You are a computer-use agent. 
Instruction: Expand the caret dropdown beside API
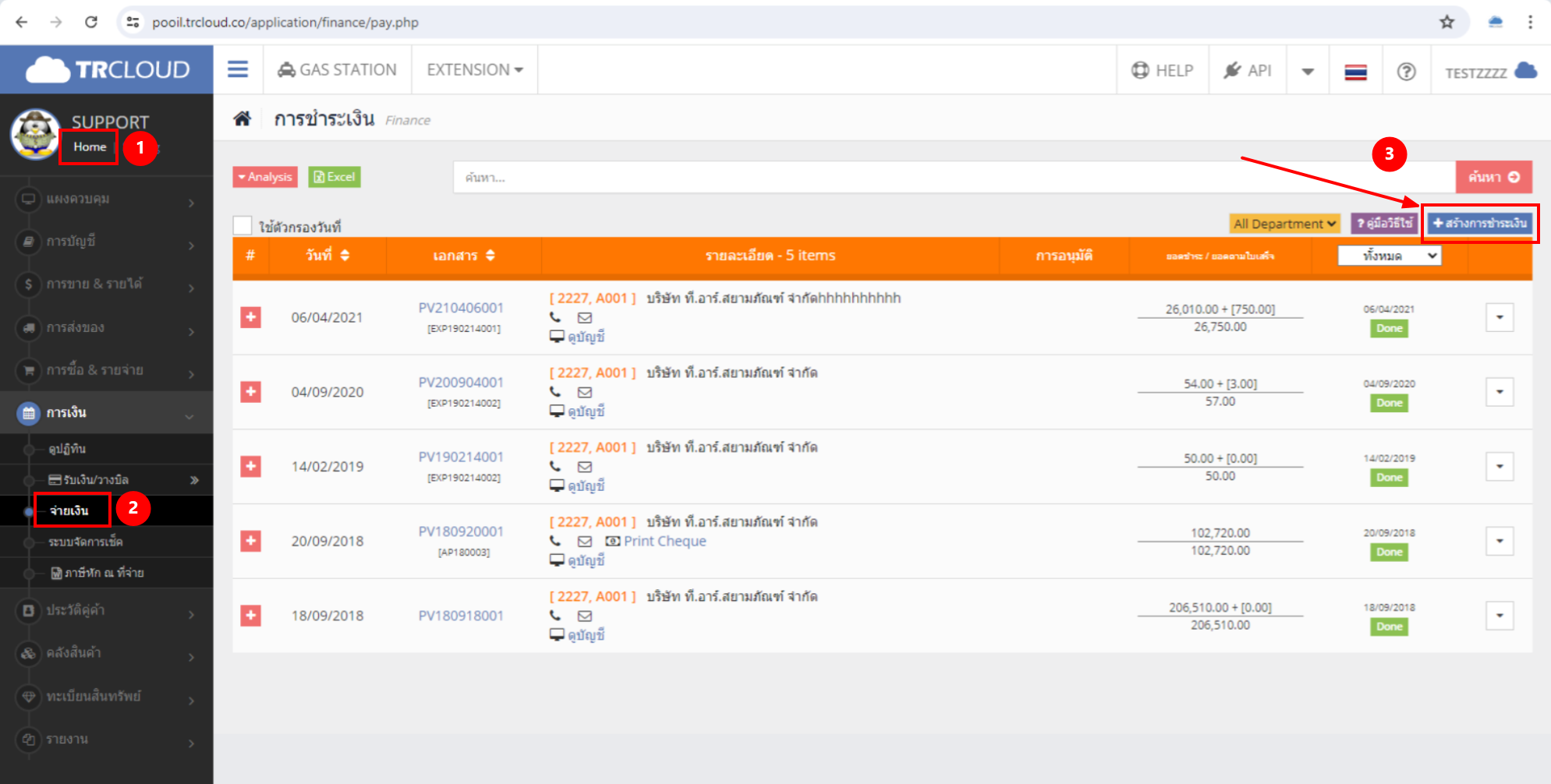point(1308,72)
